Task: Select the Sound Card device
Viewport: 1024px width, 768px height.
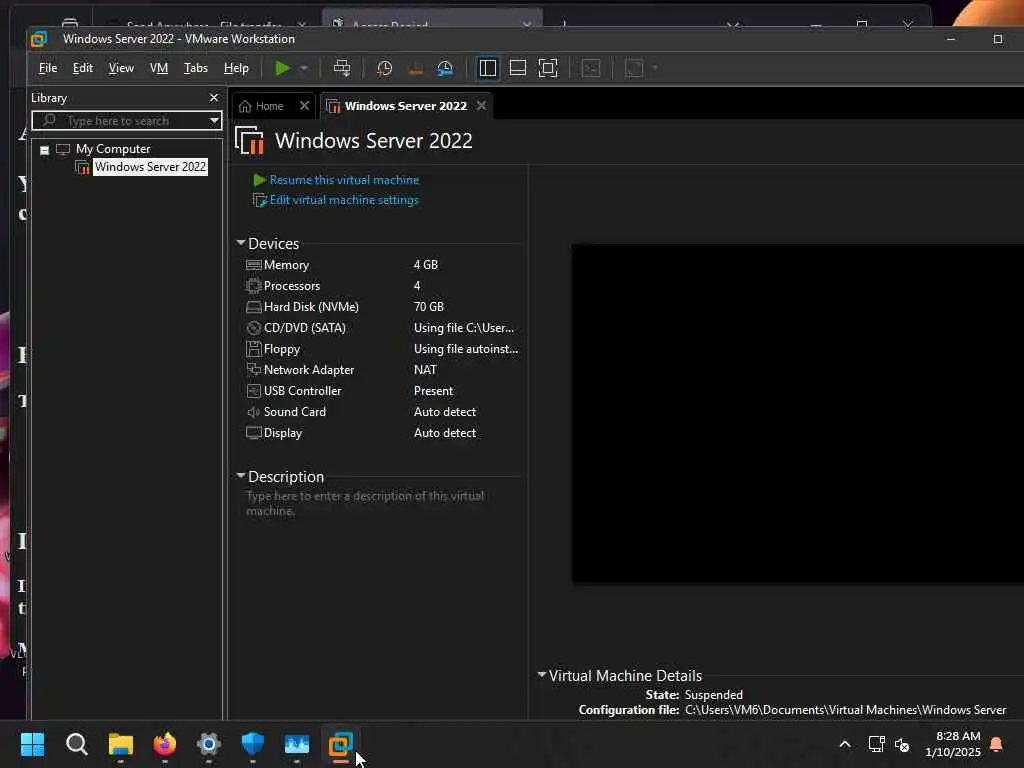Action: tap(382, 411)
